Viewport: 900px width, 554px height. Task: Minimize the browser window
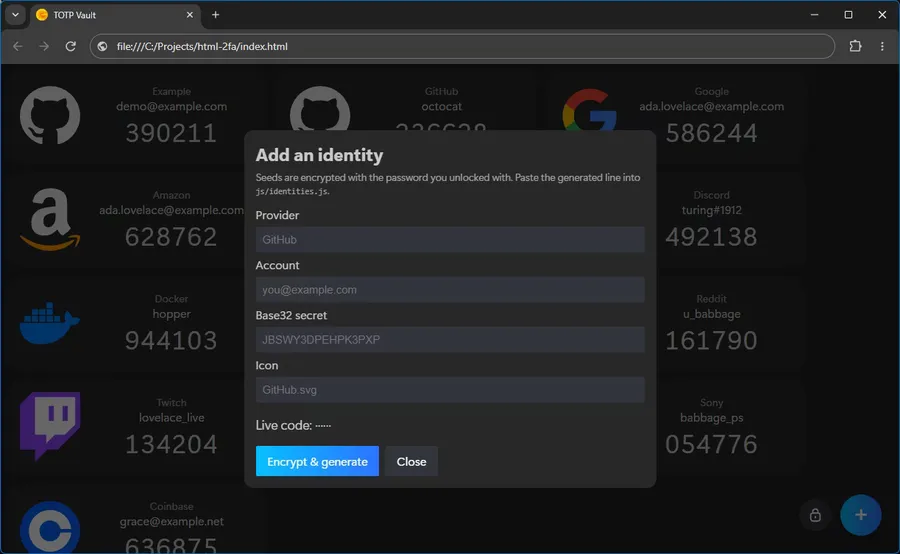coord(814,15)
